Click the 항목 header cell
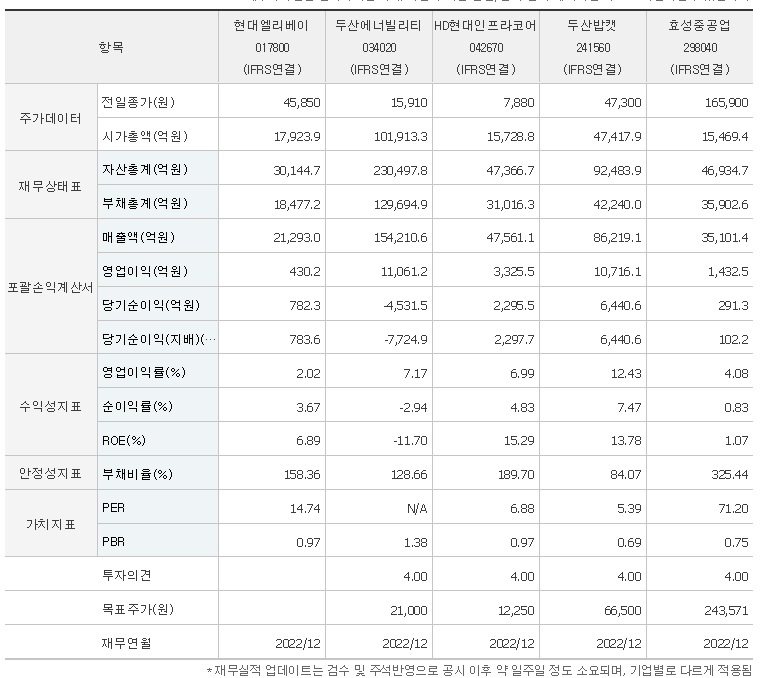 point(111,47)
